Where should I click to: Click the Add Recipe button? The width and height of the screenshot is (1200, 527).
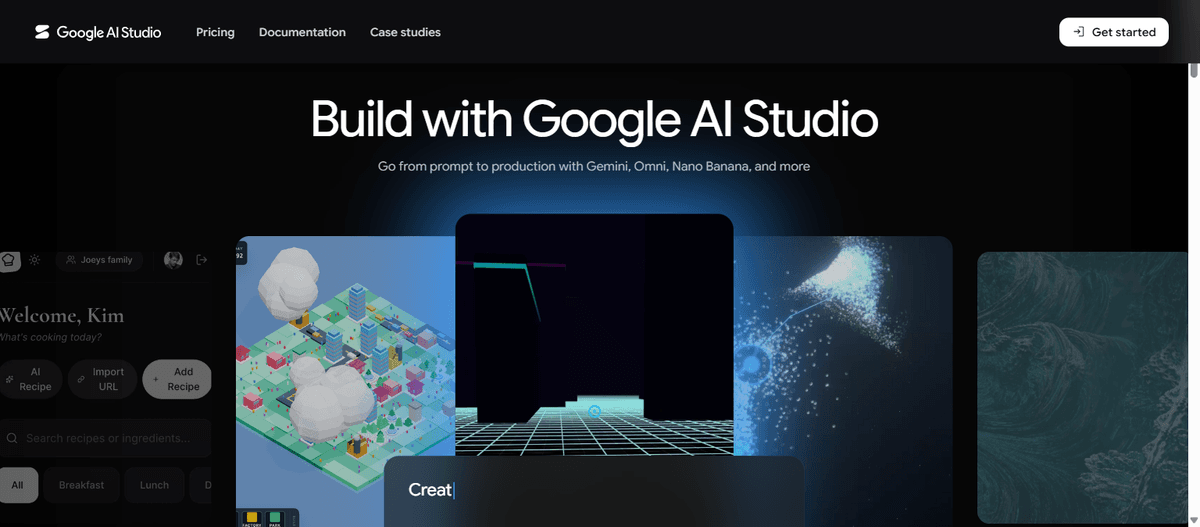click(x=177, y=379)
